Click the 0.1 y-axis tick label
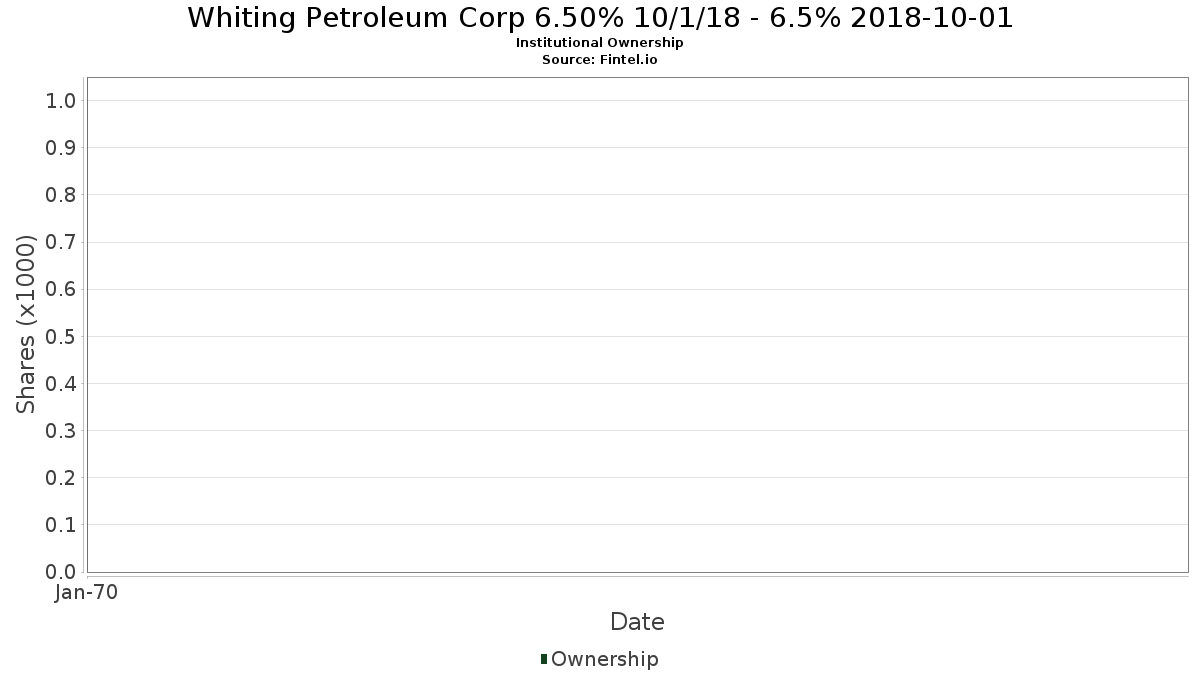 (61, 525)
